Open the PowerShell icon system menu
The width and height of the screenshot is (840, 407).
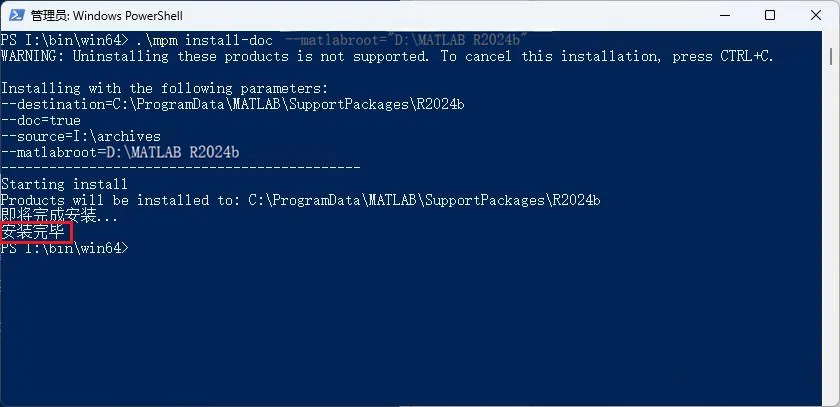tap(16, 16)
